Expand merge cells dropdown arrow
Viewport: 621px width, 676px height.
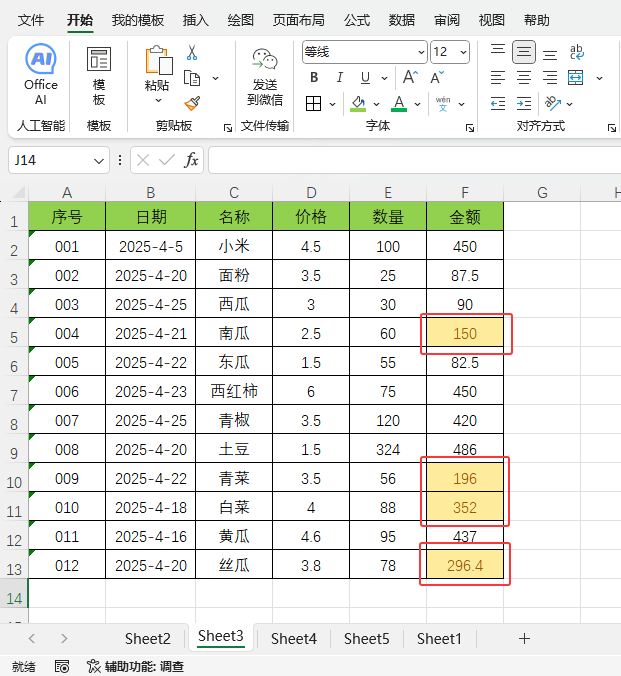(x=599, y=78)
